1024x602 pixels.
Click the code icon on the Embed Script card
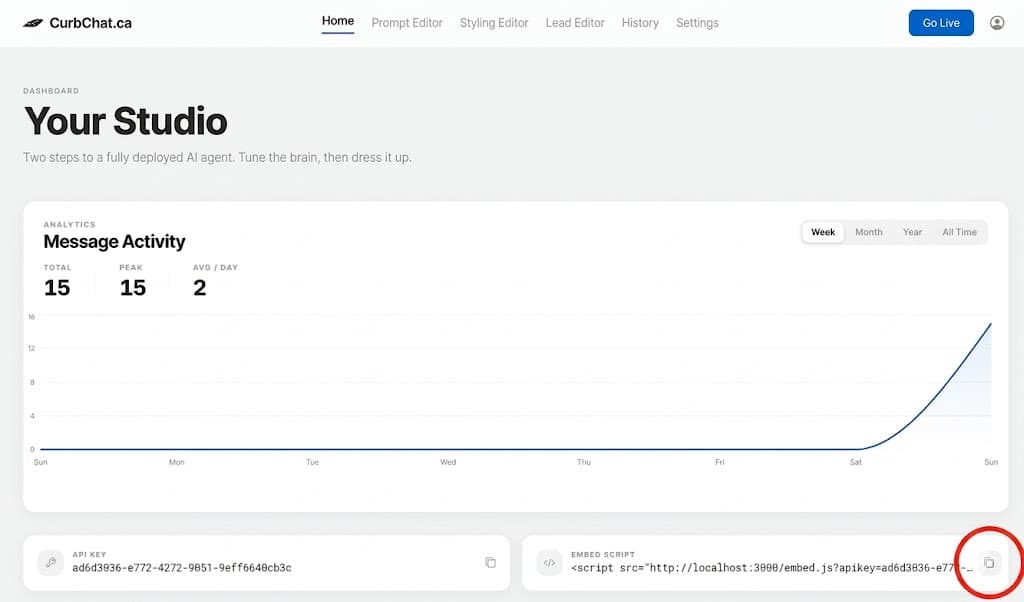click(x=548, y=563)
